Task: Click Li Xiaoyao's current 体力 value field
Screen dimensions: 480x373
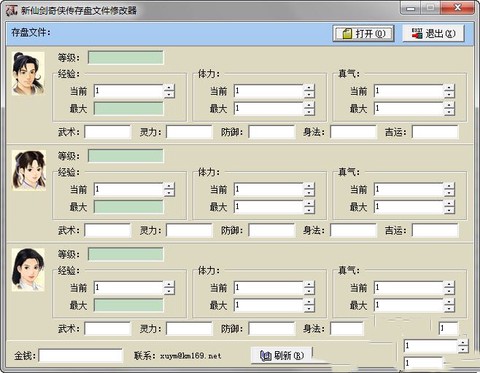Action: (x=269, y=91)
